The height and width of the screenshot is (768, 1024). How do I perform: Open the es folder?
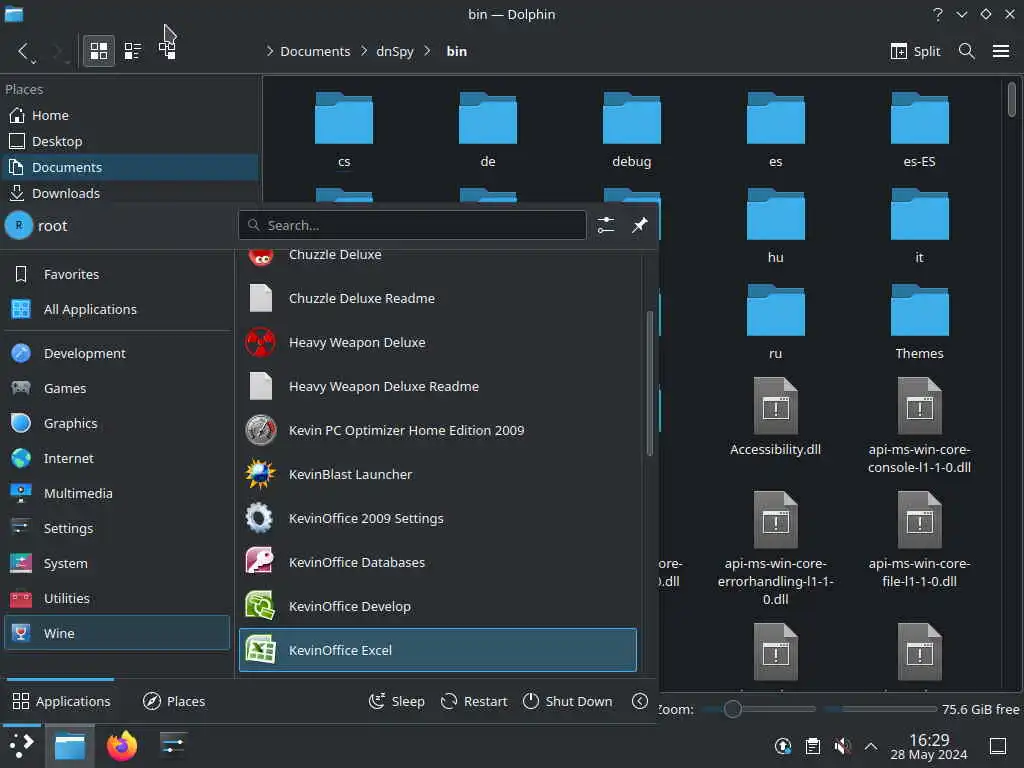[775, 129]
